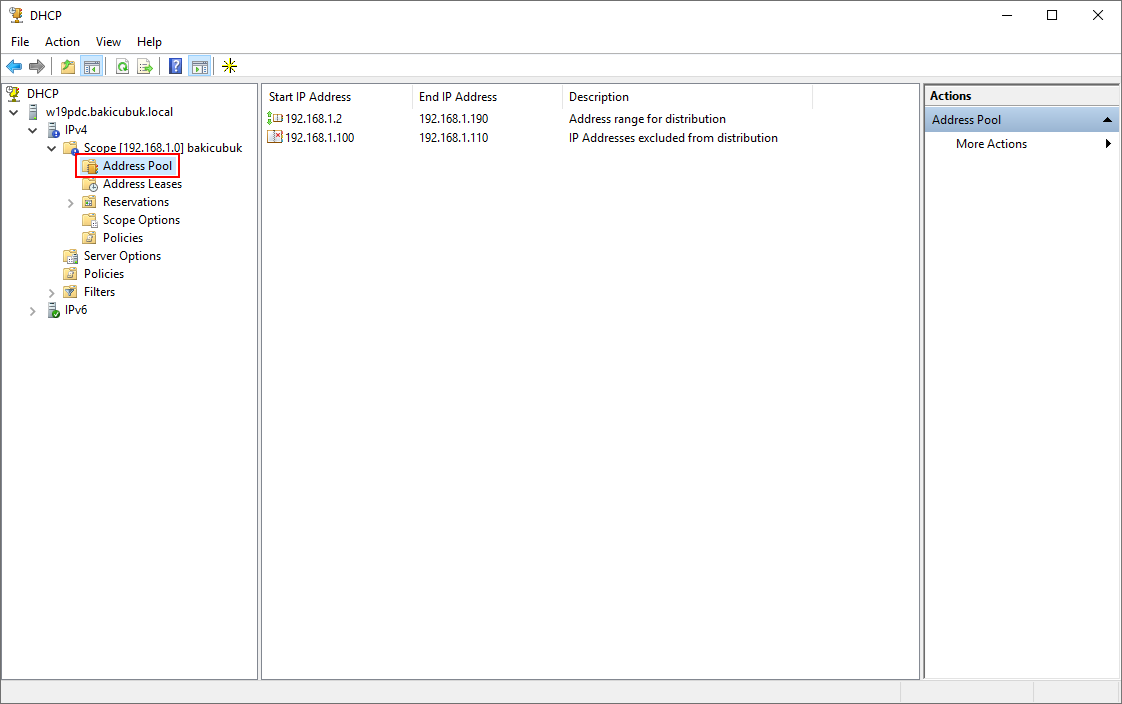Click the IPv4 server icon
Viewport: 1122px width, 704px height.
tap(54, 130)
